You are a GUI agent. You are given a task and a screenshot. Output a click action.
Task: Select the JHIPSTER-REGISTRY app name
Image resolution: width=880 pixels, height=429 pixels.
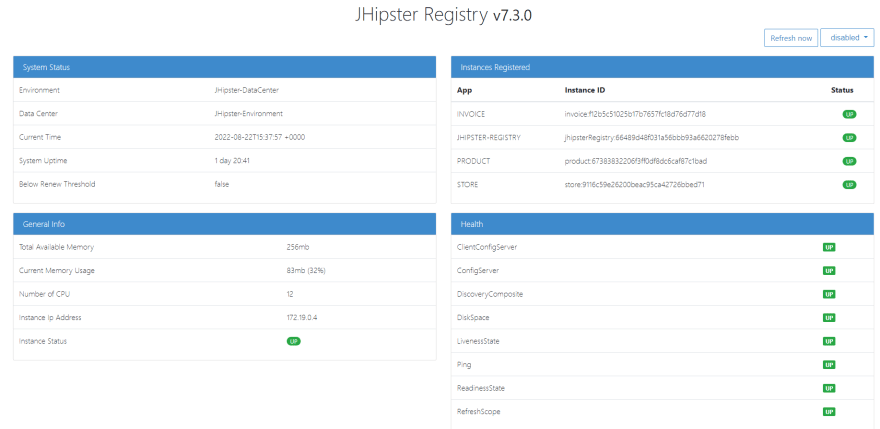489,138
